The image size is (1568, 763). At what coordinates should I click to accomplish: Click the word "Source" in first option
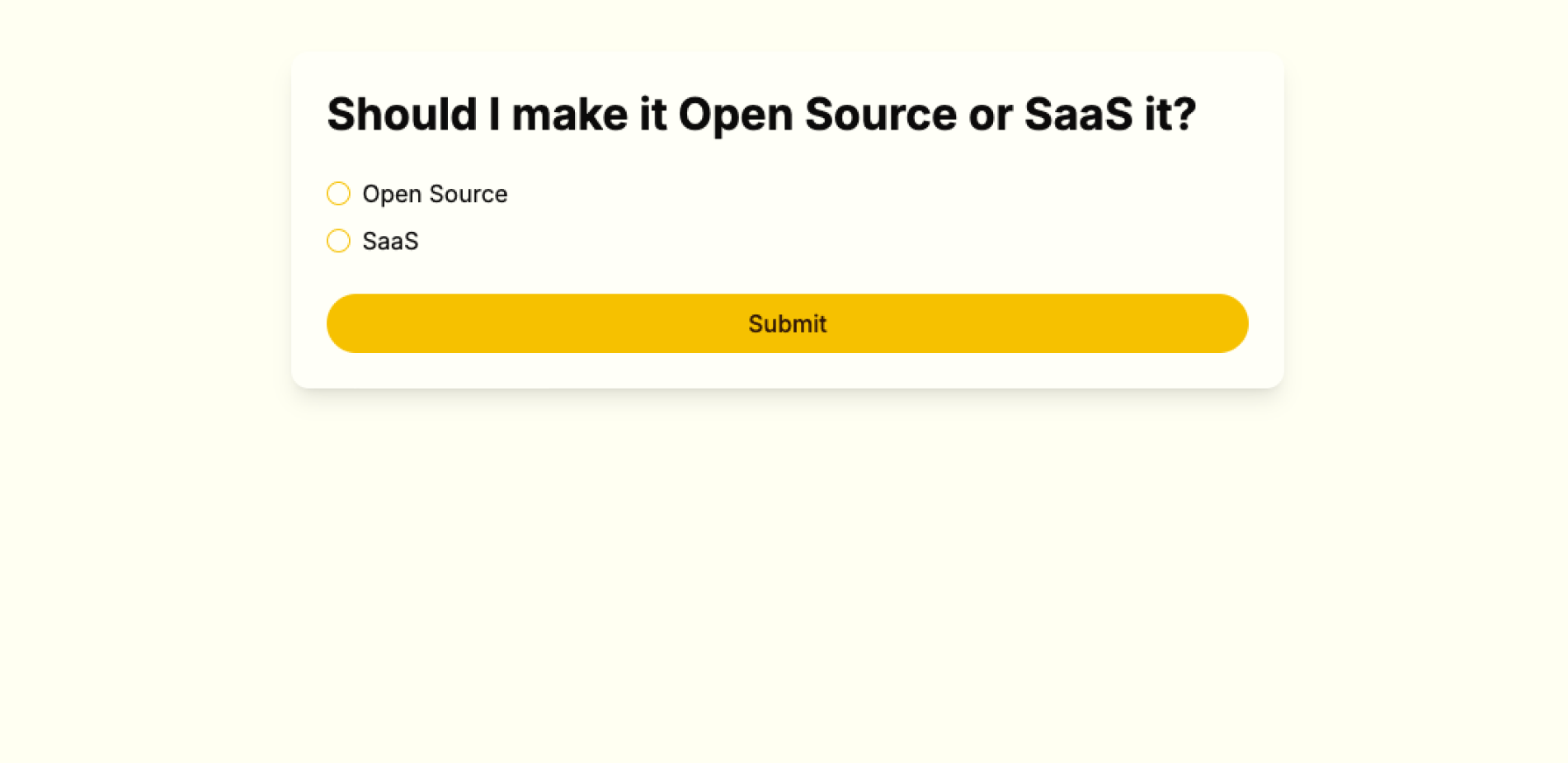(469, 194)
